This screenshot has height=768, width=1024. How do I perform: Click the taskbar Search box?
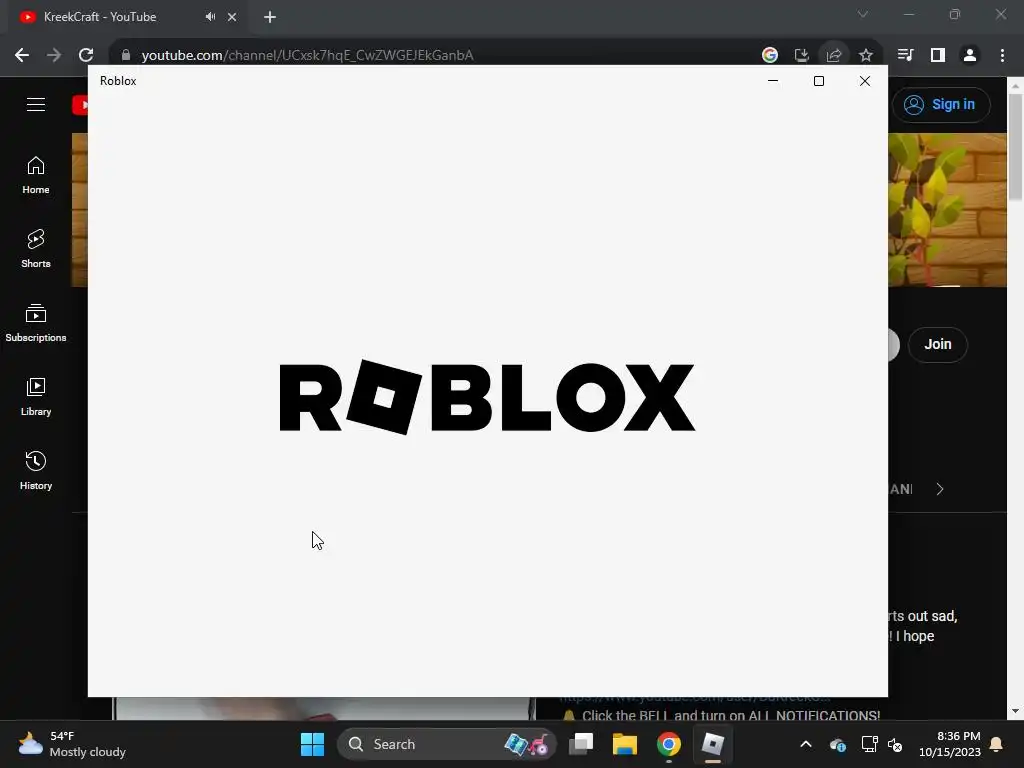coord(447,744)
